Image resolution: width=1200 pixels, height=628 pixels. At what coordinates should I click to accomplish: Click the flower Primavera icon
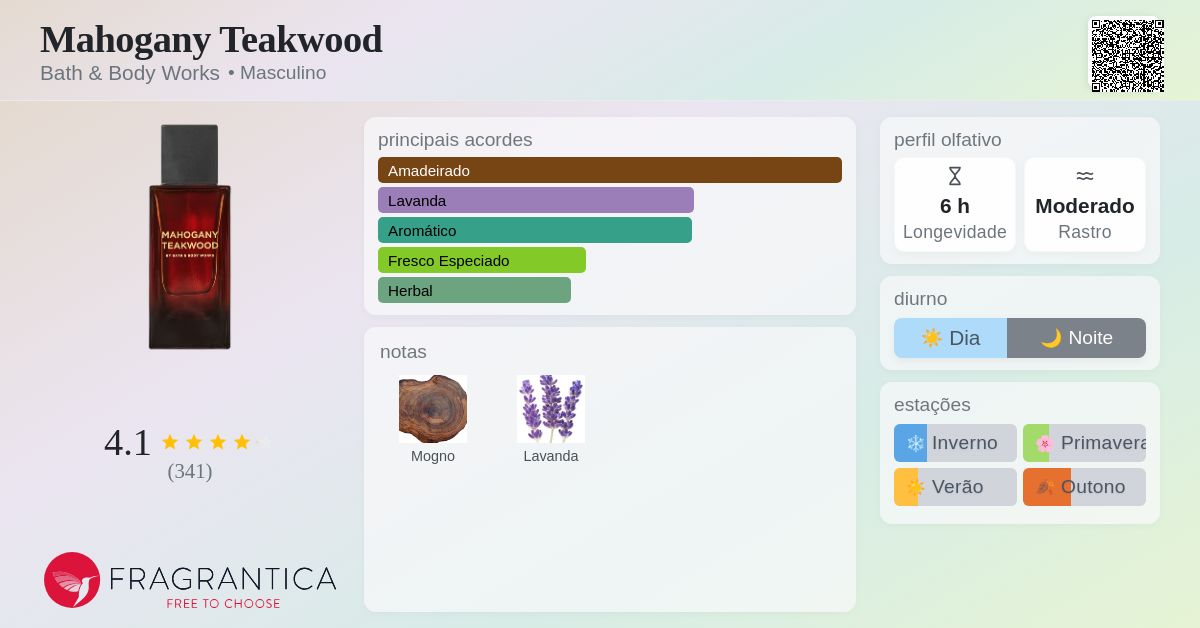coord(1044,443)
